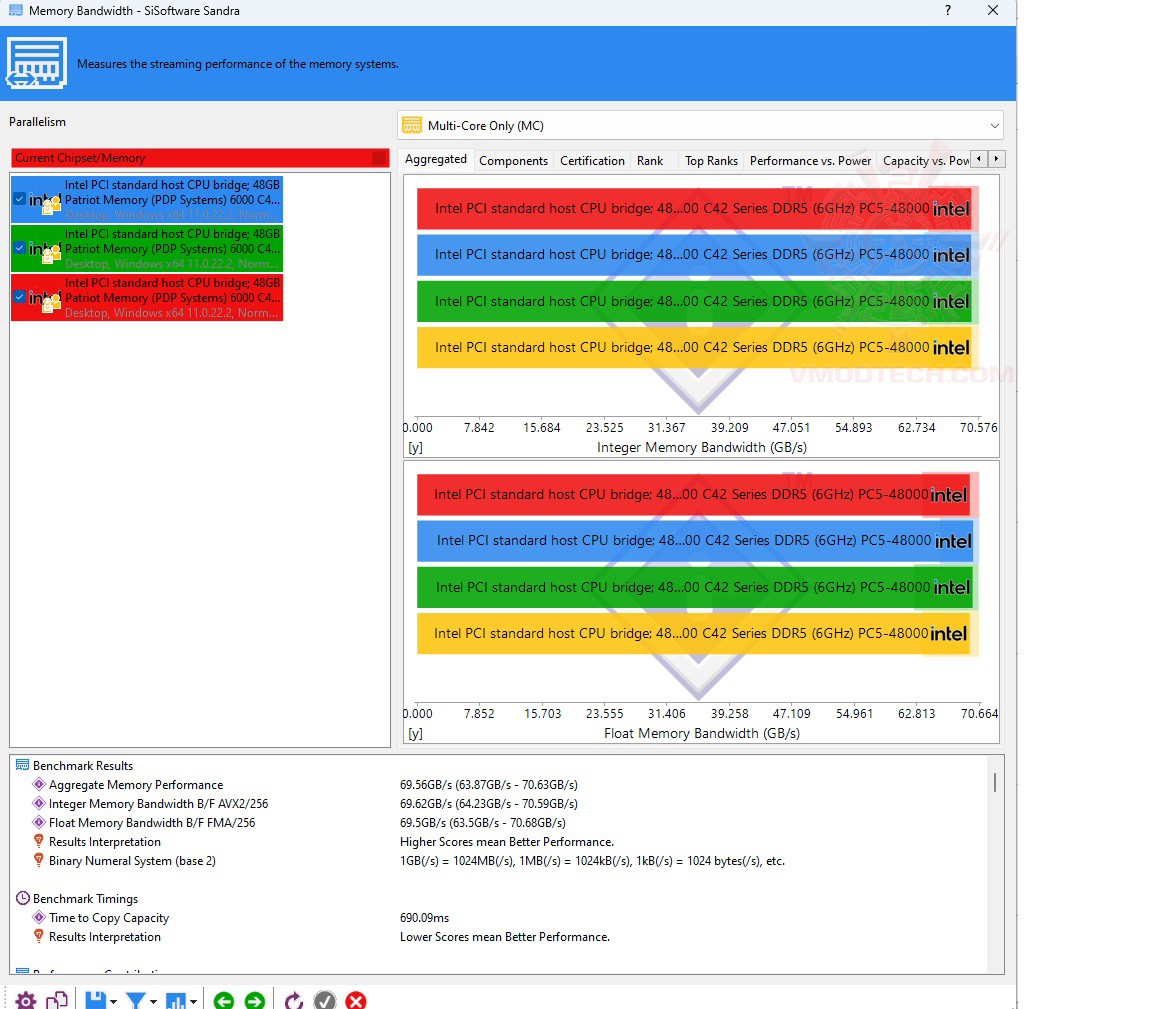This screenshot has height=1009, width=1152.
Task: Click the bar chart icon
Action: click(176, 1000)
